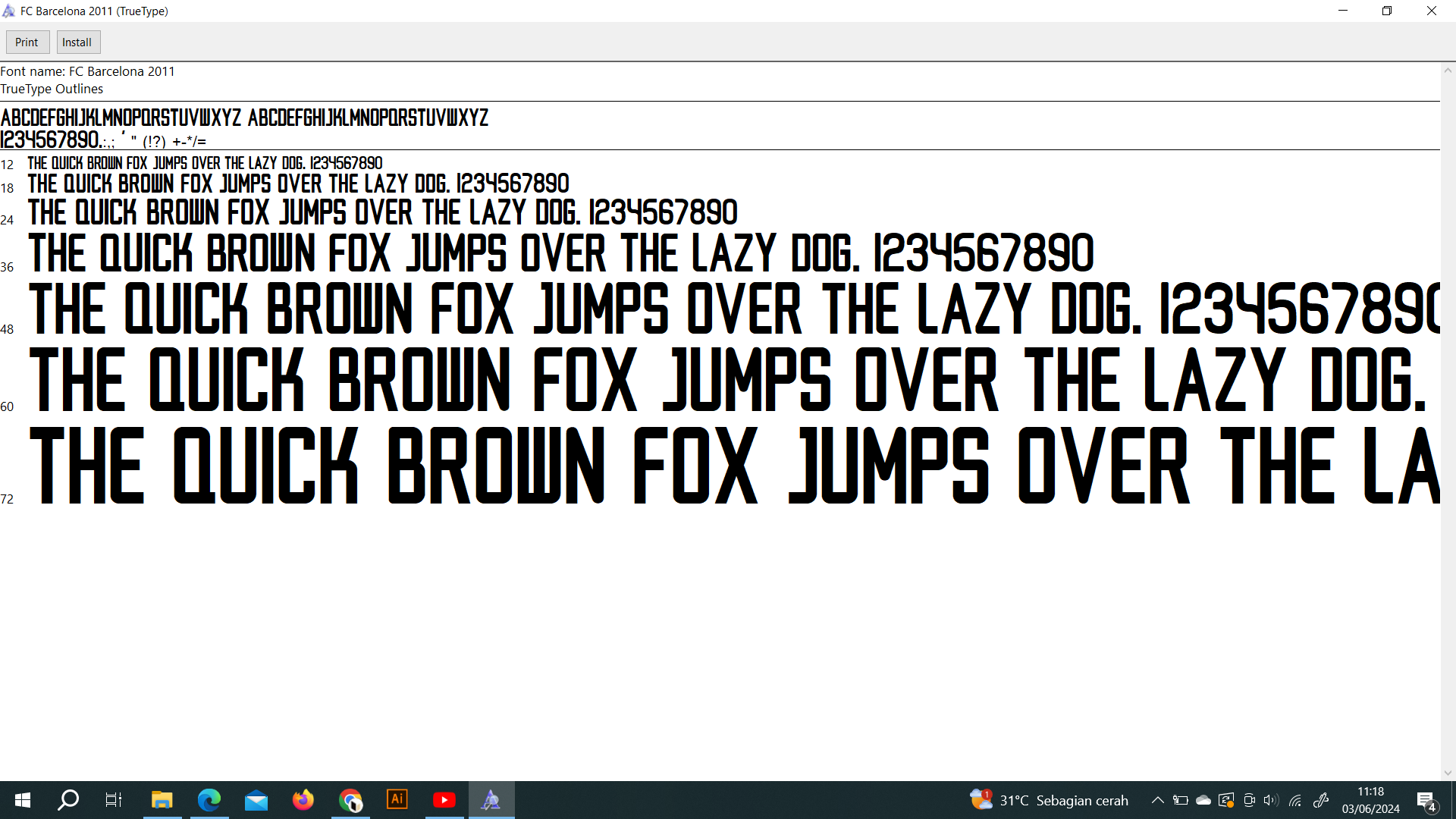Click the scroll down arrow of scrollbar

coord(1448,773)
